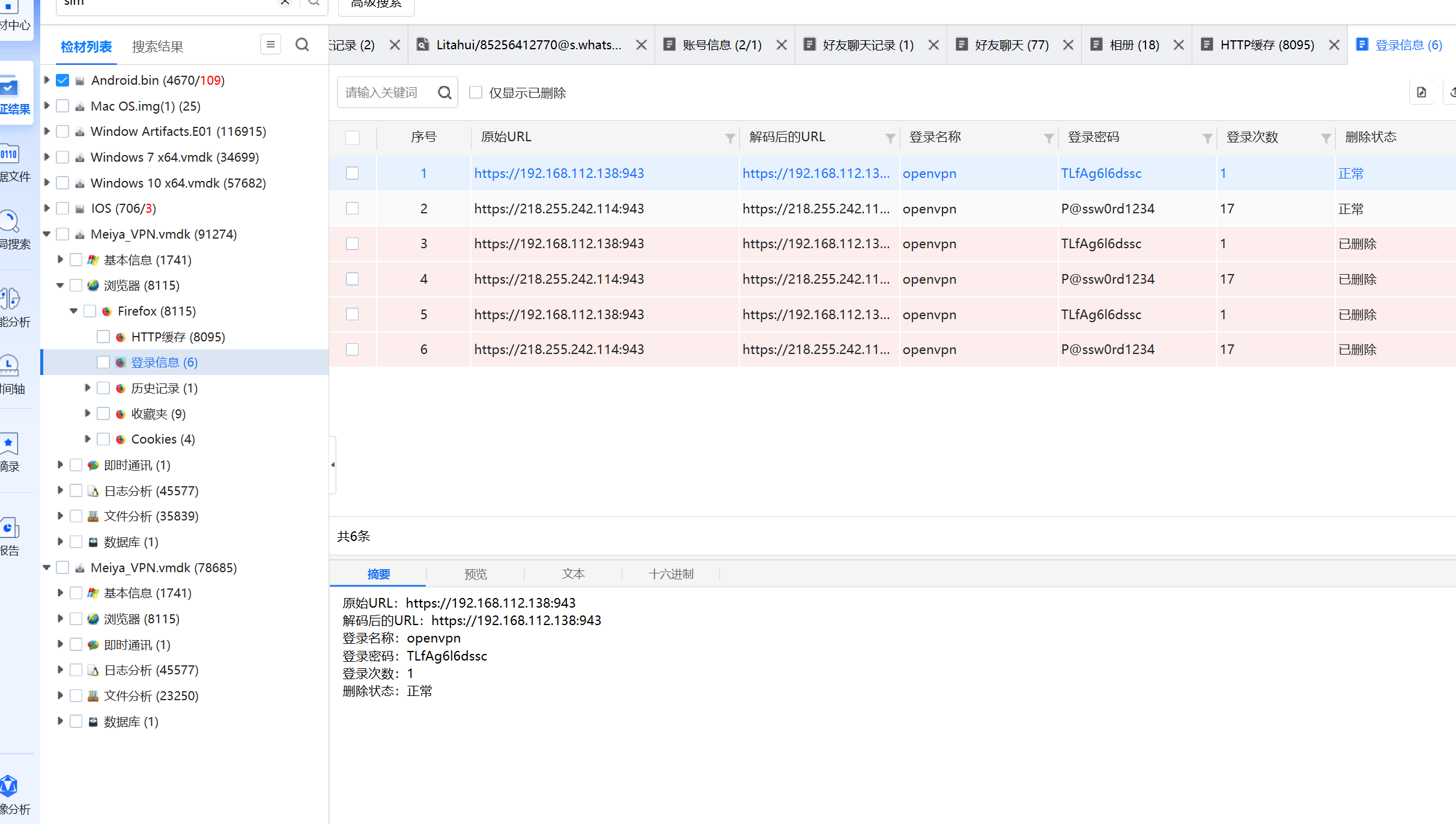Expand the Cookies (4) node
This screenshot has height=824, width=1456.
tap(88, 439)
